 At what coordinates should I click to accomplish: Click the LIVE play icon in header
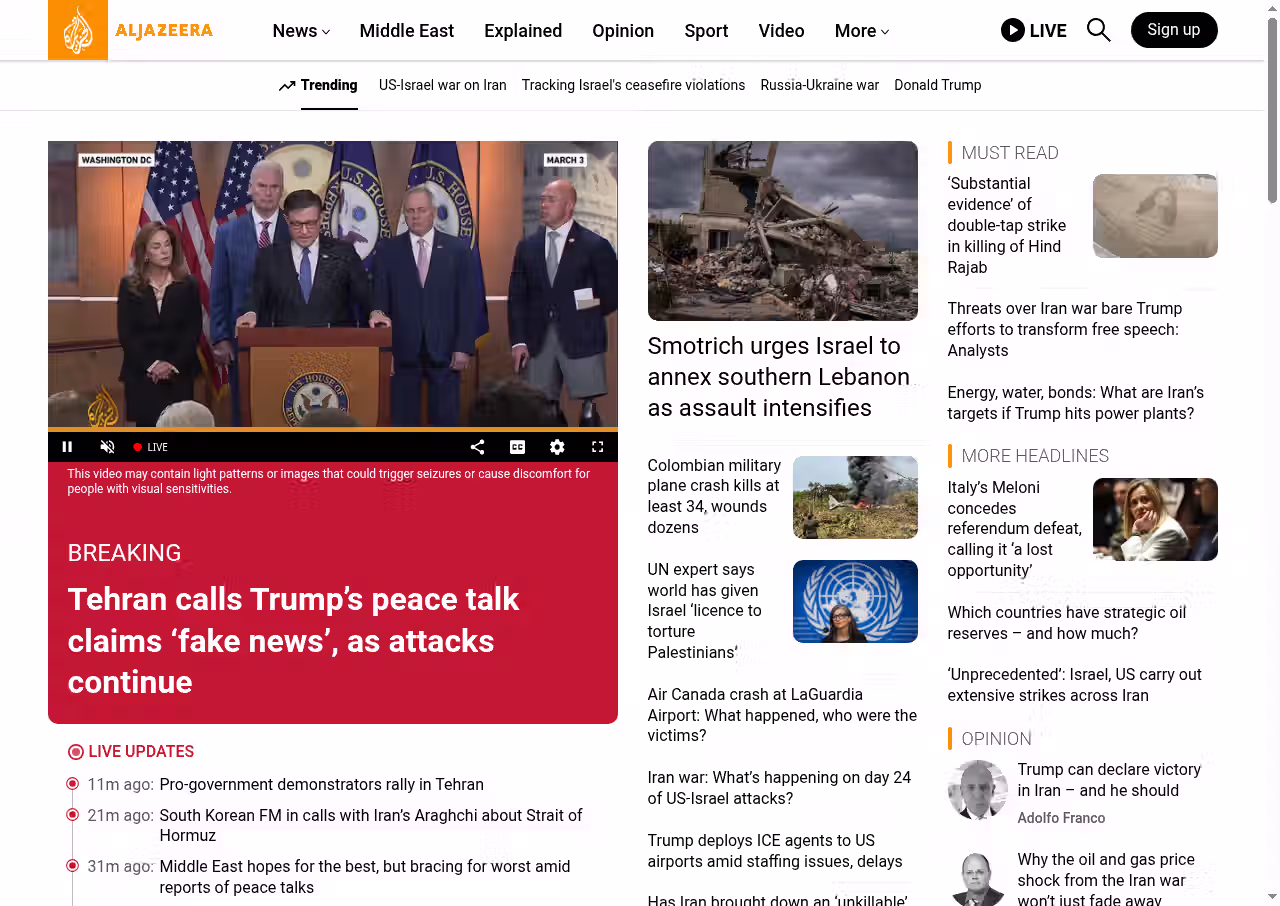(x=1012, y=30)
